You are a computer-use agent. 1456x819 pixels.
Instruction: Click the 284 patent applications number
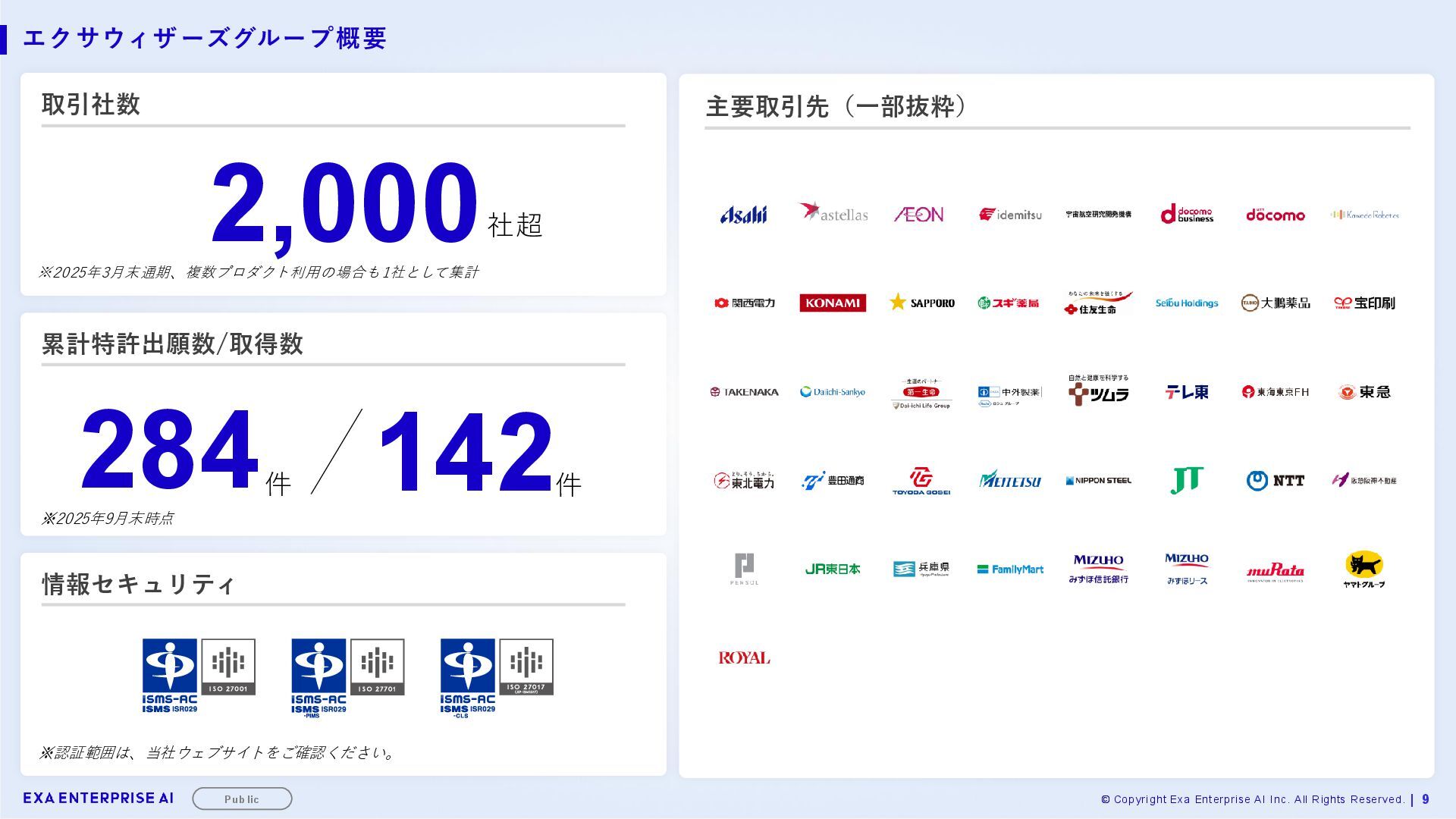(170, 450)
